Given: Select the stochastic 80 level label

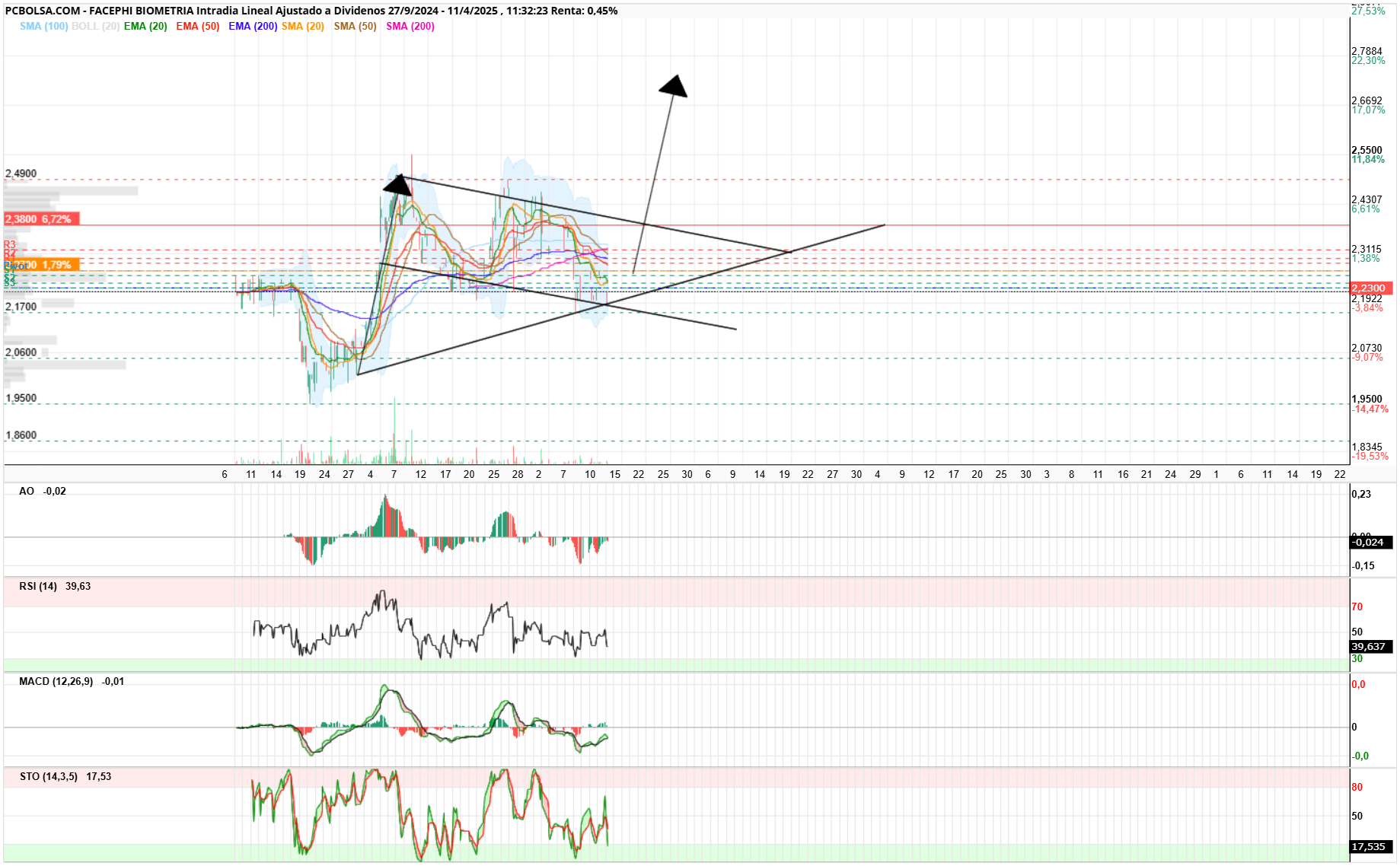Looking at the screenshot, I should (x=1357, y=788).
